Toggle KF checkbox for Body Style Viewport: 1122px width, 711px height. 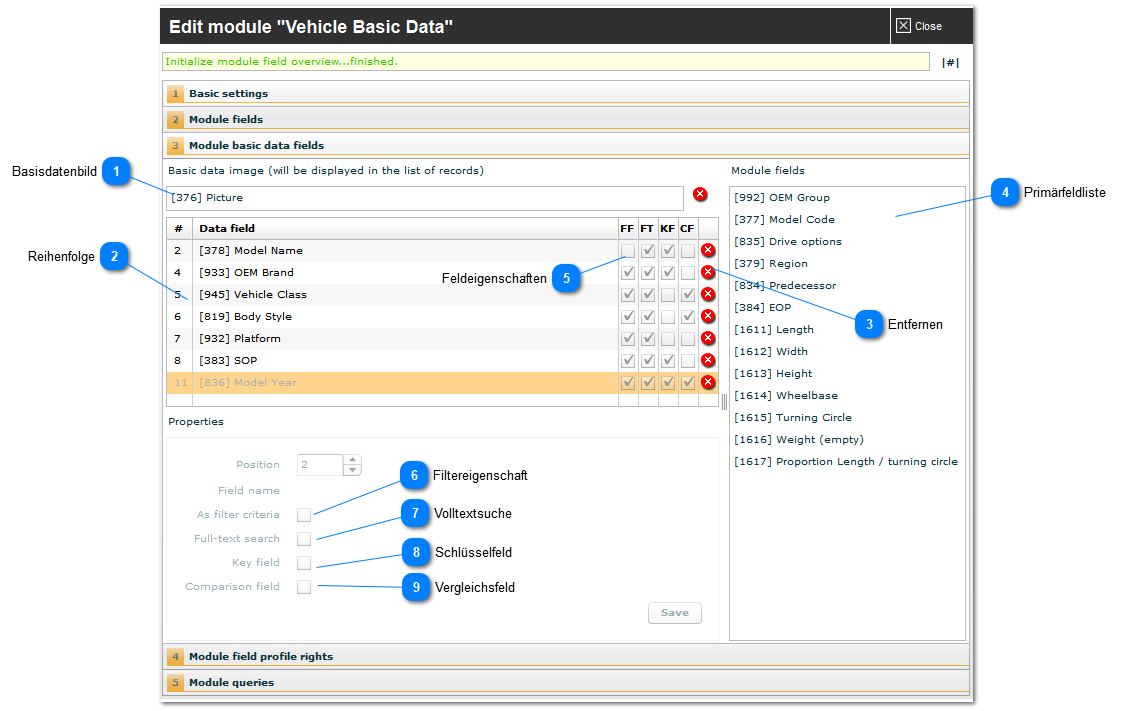click(x=668, y=317)
